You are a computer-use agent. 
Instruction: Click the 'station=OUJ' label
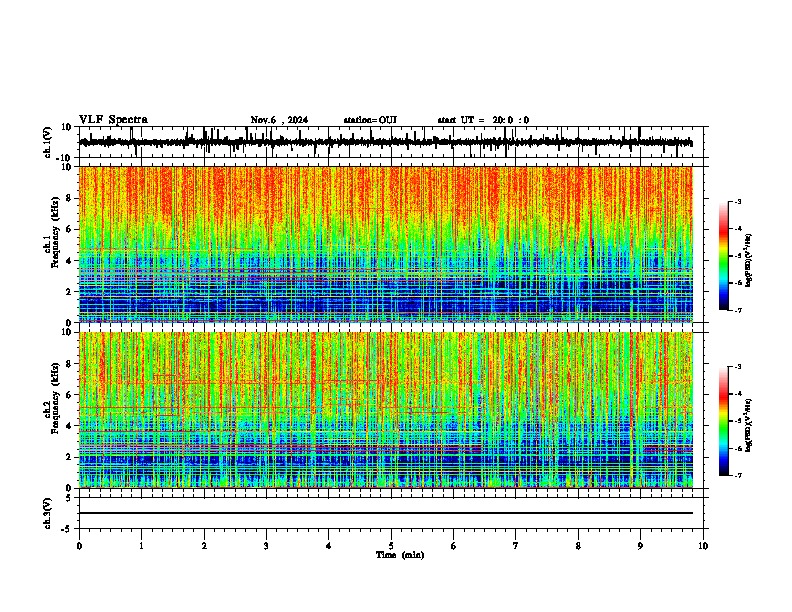tap(370, 120)
